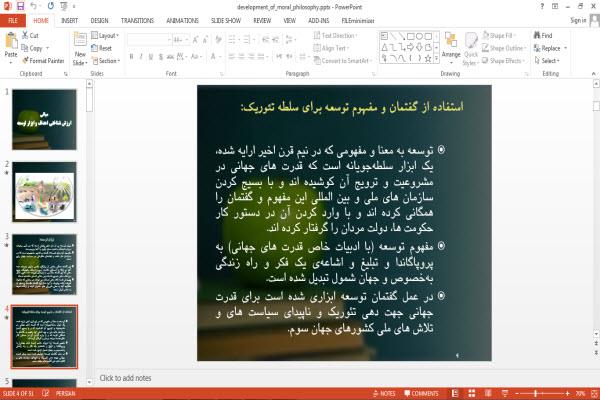This screenshot has height=400, width=600.
Task: Click Convert to SmartArt icon
Action: 317,60
